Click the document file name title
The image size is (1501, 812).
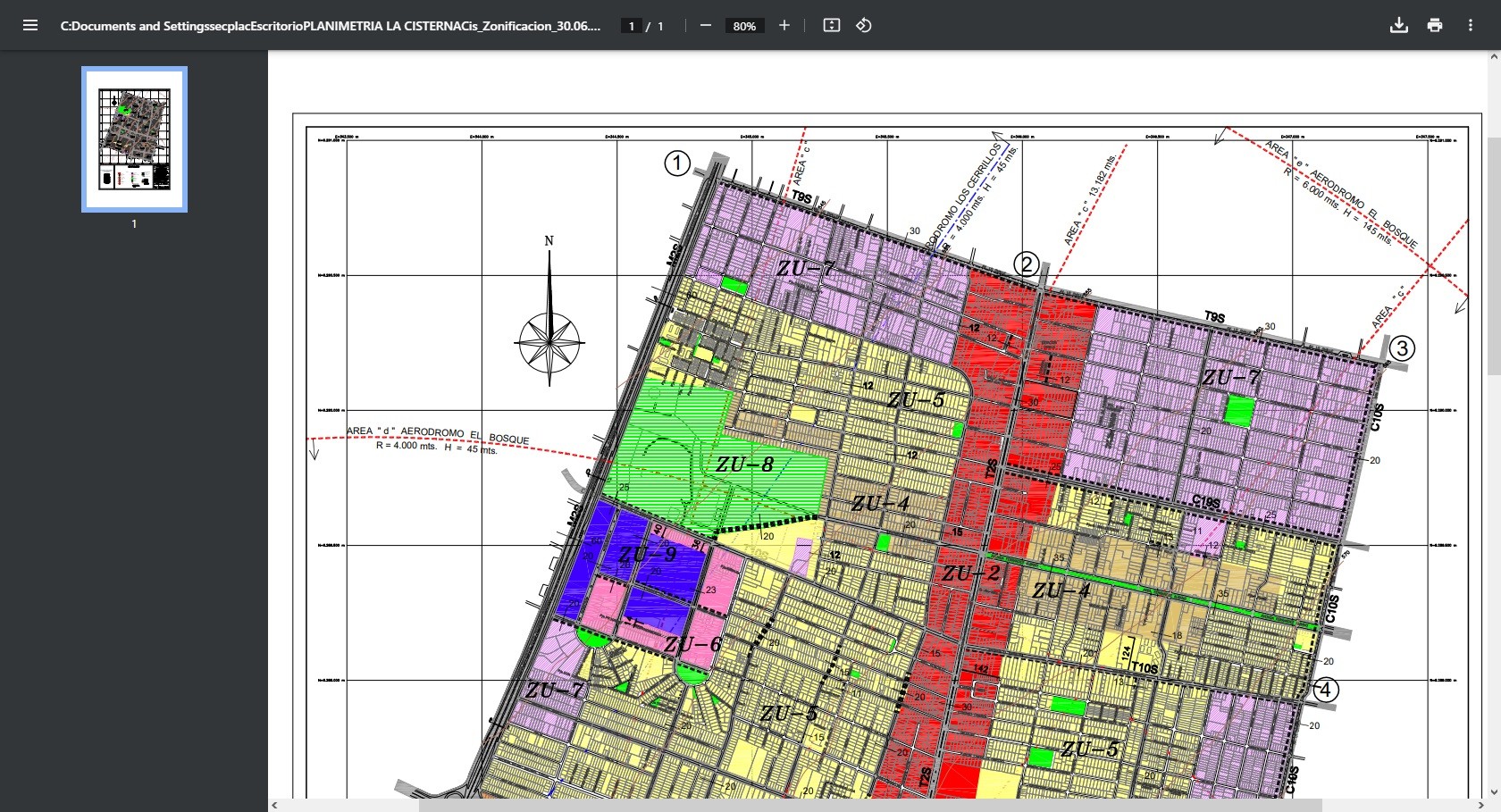(x=331, y=26)
